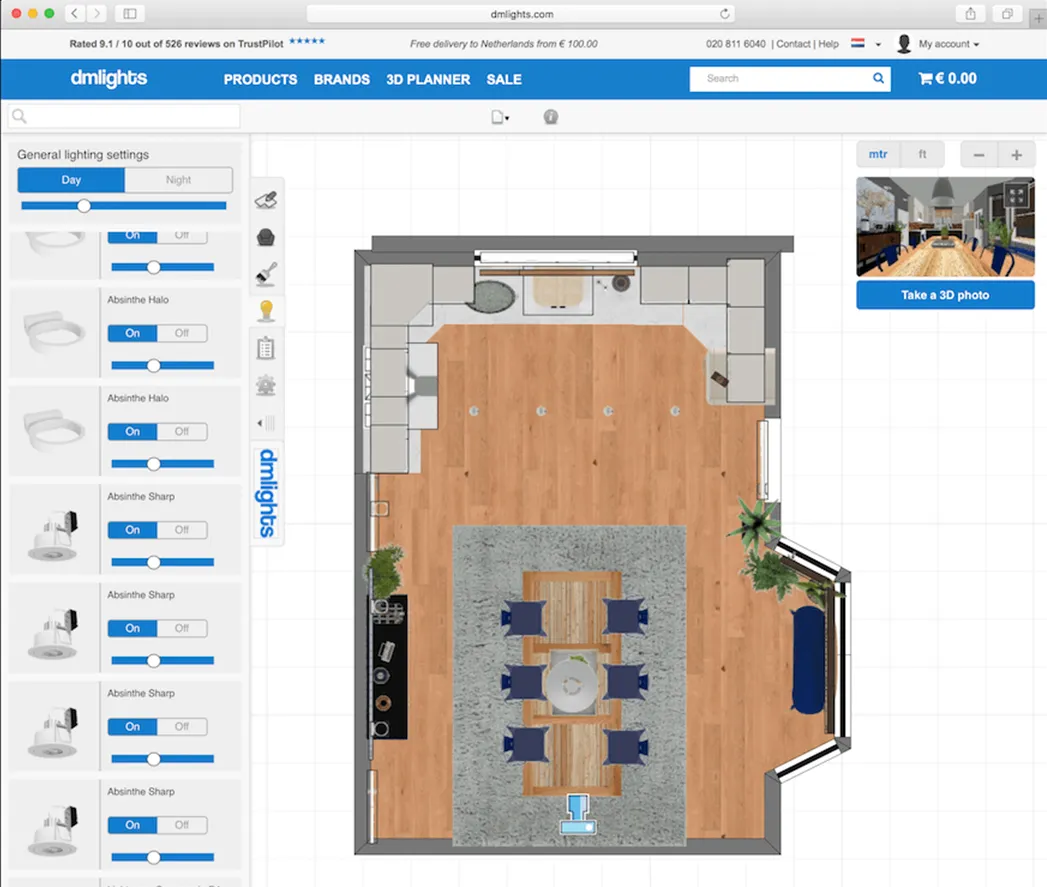
Task: Click the Take a 3D photo button
Action: (945, 295)
